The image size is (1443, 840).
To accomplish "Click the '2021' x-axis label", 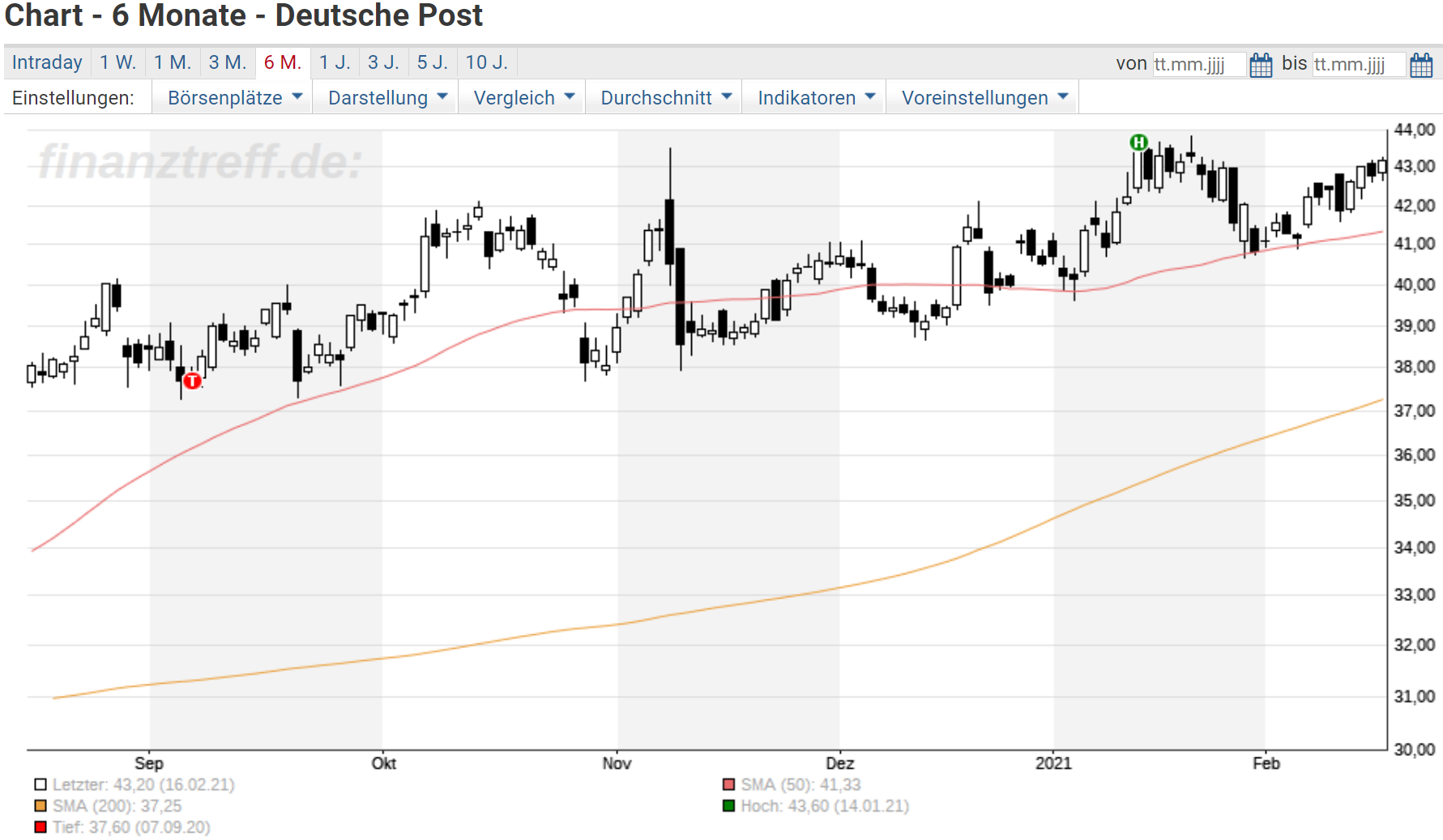I will [x=1053, y=763].
